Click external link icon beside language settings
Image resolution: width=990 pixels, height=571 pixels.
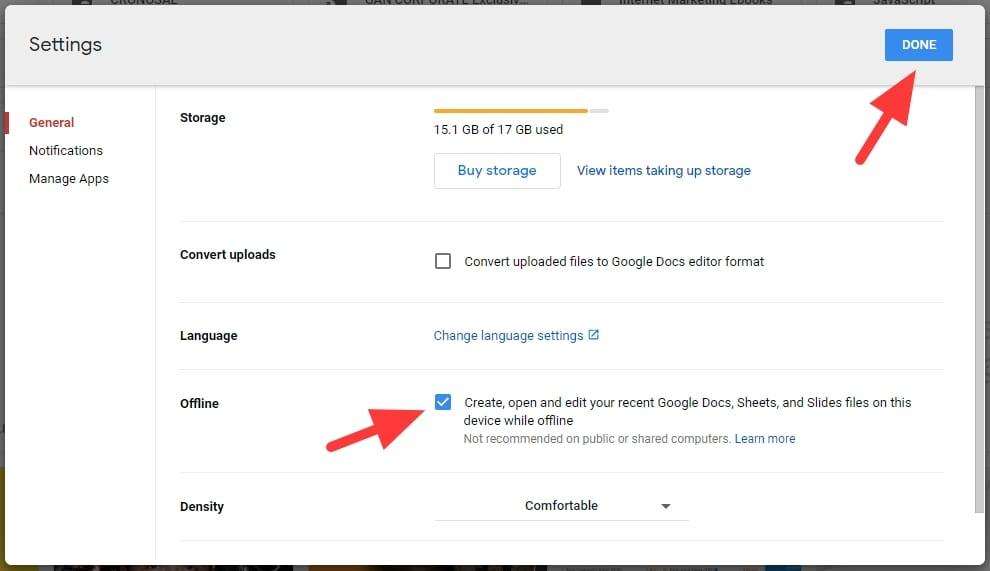593,335
